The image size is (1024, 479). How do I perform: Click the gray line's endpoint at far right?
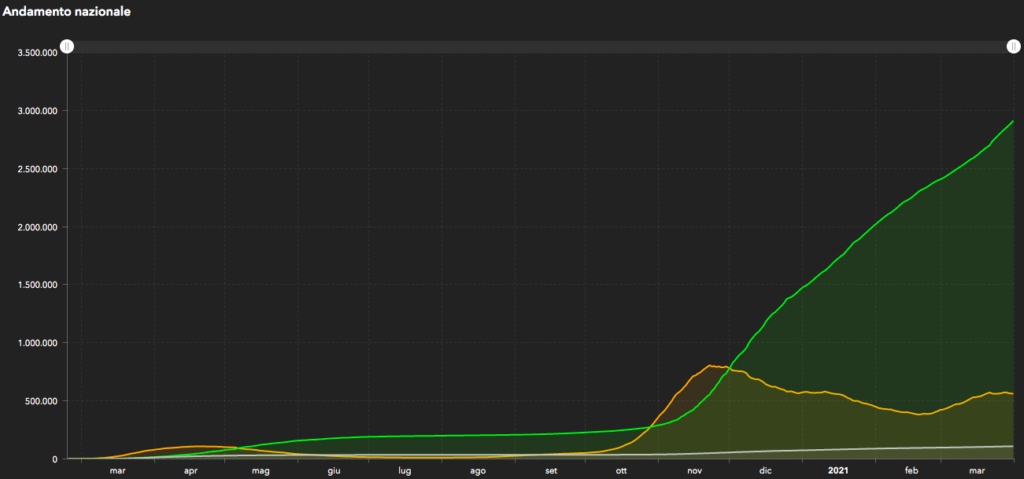click(1013, 446)
